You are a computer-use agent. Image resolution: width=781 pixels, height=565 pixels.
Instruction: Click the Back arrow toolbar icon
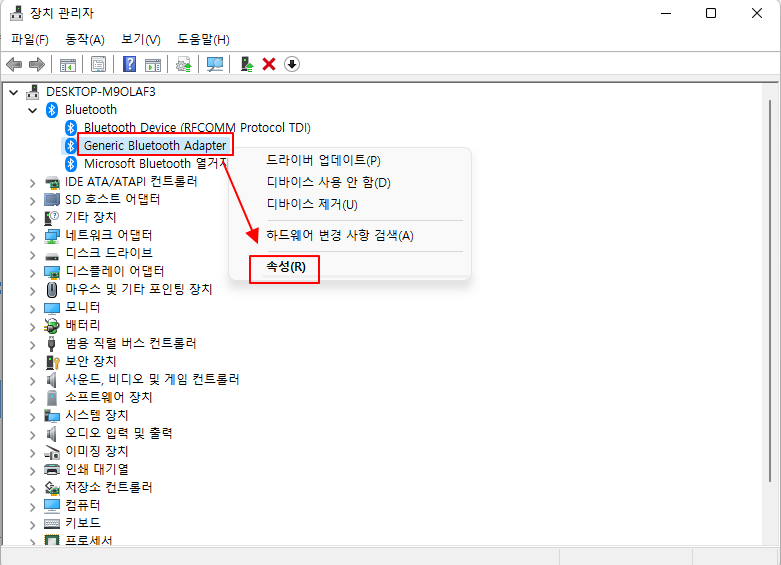click(14, 64)
